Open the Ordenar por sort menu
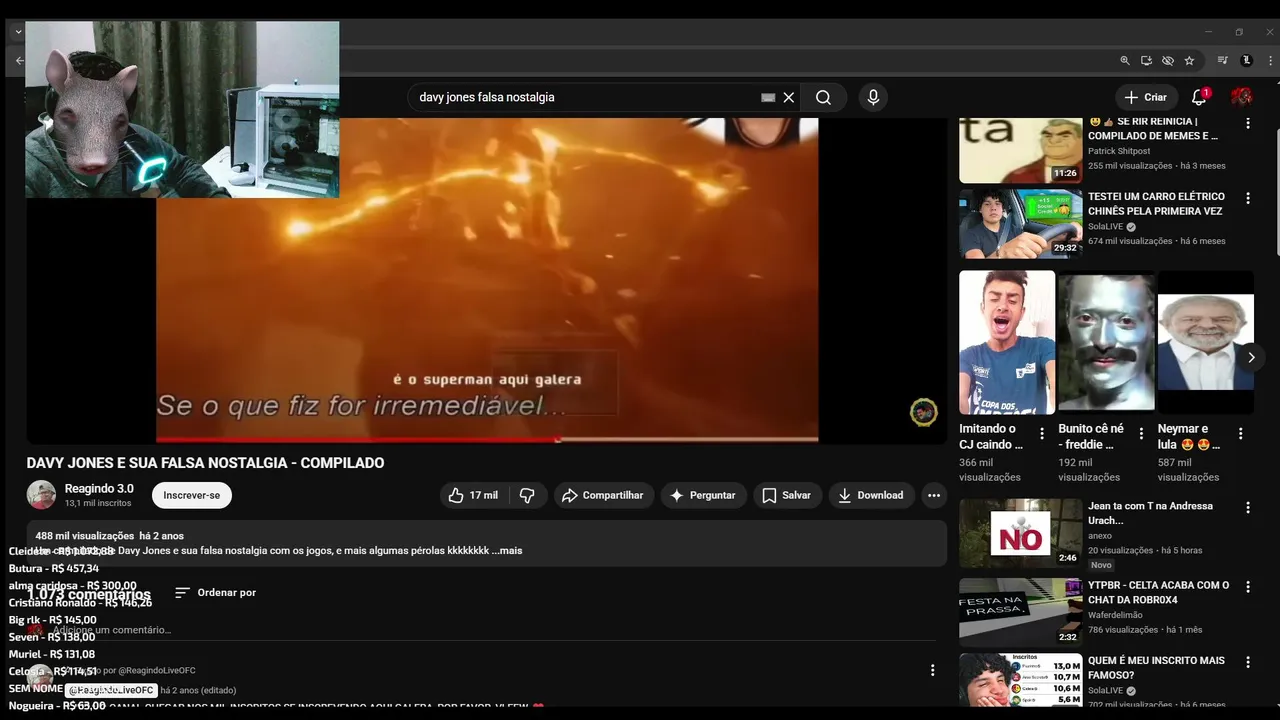1280x720 pixels. (x=215, y=592)
